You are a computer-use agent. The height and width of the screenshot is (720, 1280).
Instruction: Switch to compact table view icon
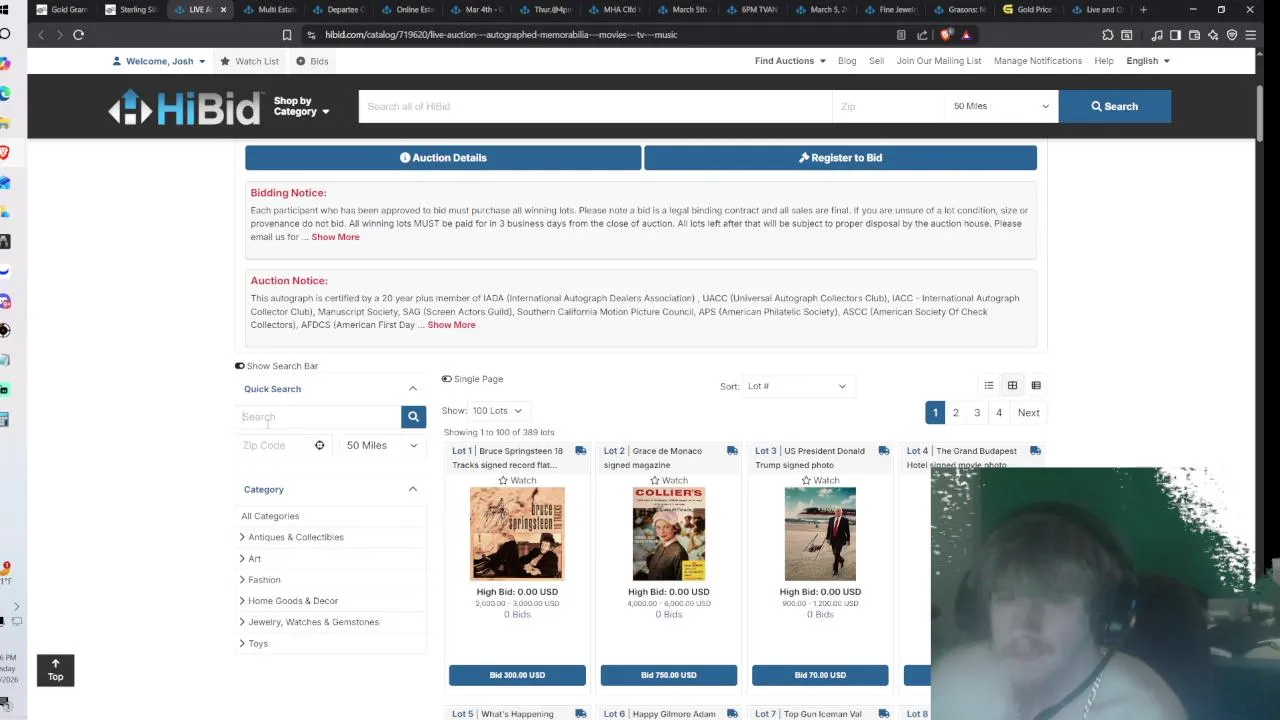coord(1036,385)
